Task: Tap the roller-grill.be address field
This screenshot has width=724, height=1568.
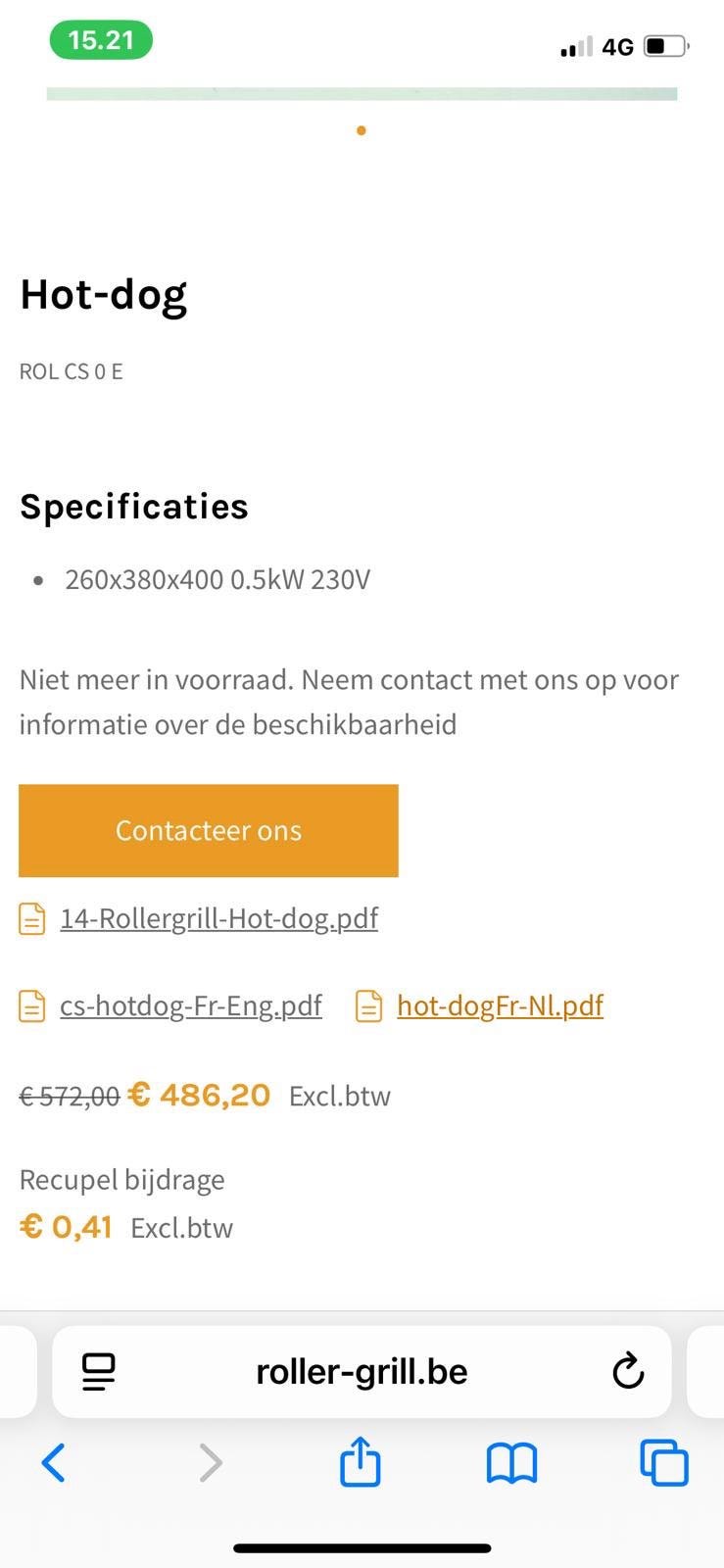Action: pyautogui.click(x=362, y=1372)
